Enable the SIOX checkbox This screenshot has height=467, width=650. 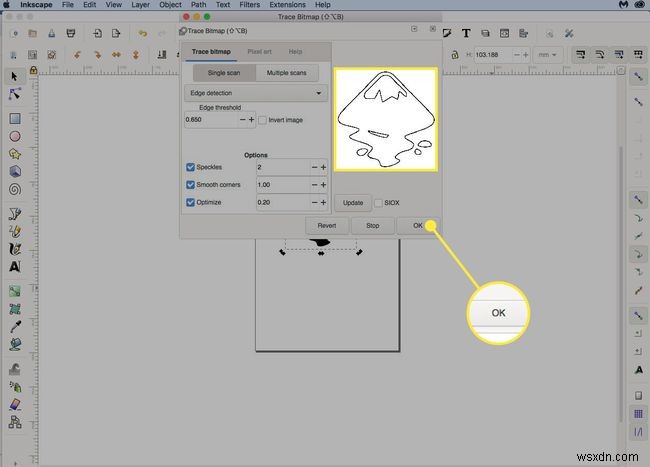[x=378, y=203]
